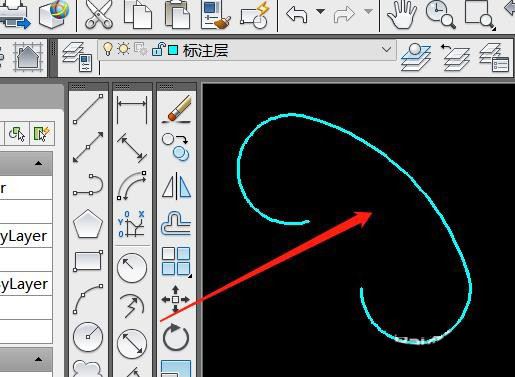
Task: Click Make Object's Layer Current icon
Action: tap(416, 57)
